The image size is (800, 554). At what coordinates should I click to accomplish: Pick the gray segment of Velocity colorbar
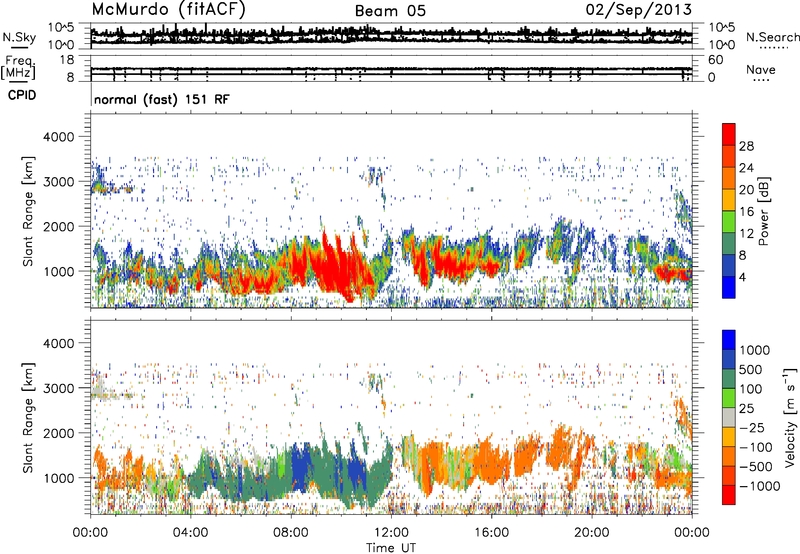click(729, 417)
